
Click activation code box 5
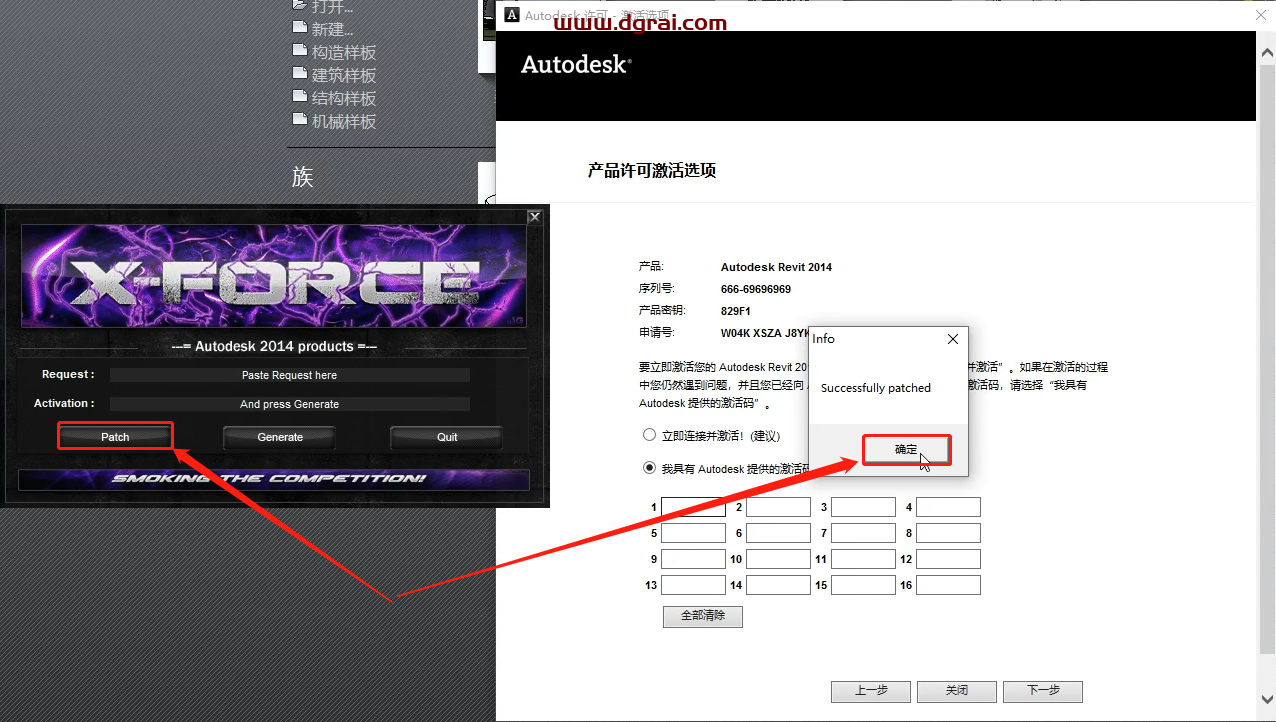point(693,533)
